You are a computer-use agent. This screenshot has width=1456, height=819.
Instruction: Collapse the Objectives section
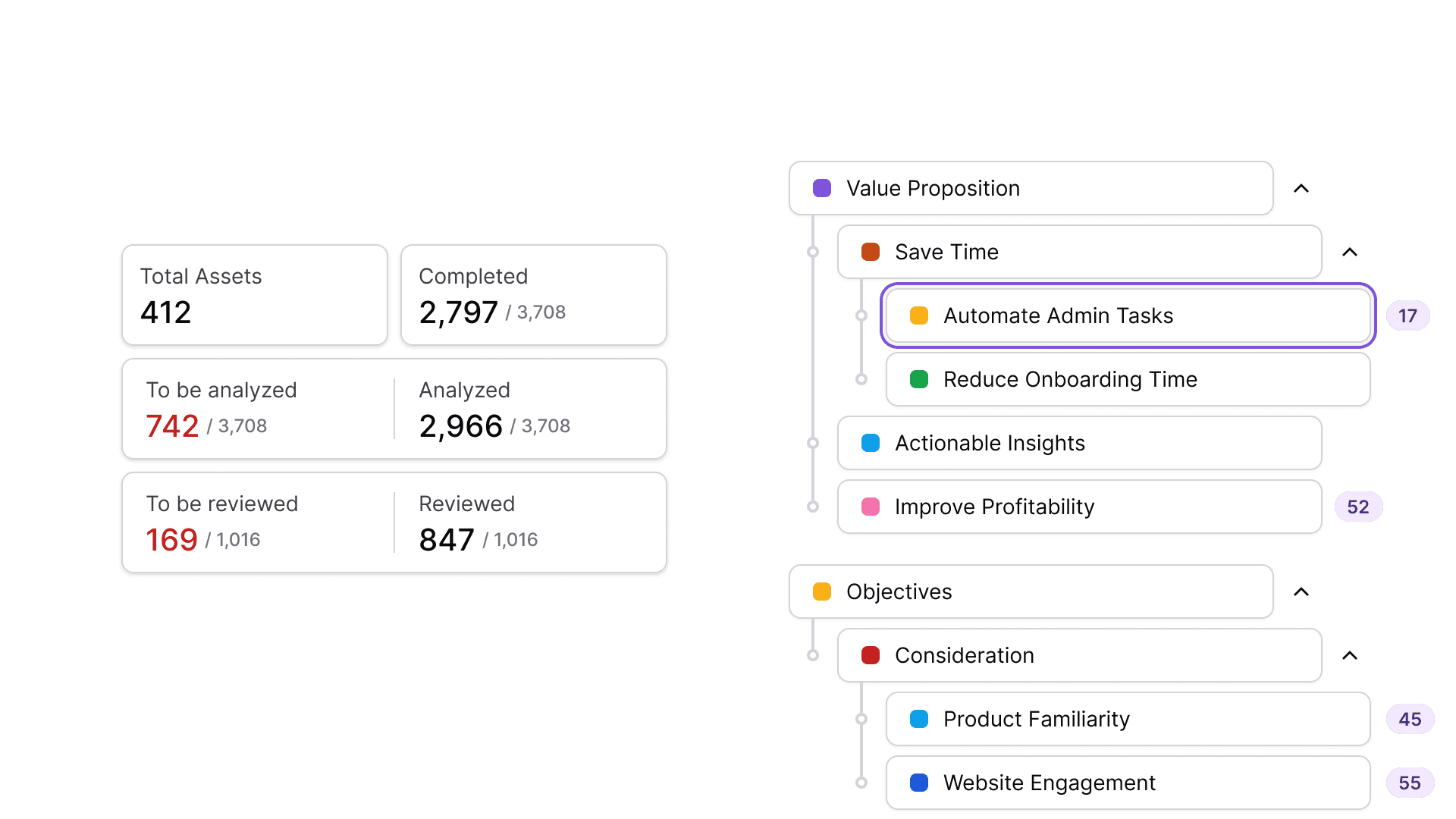point(1301,591)
